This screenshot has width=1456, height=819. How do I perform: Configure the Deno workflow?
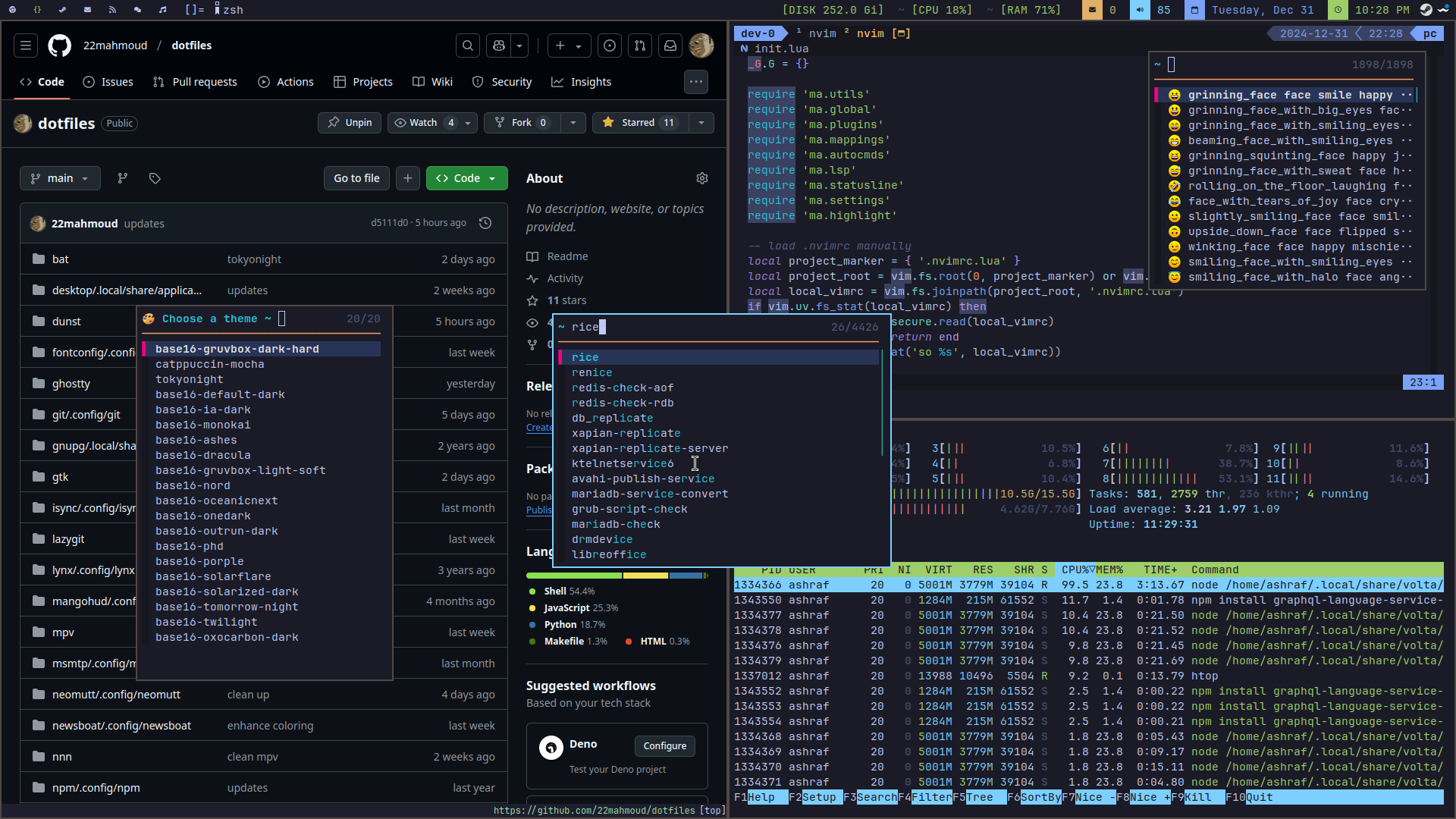[665, 746]
